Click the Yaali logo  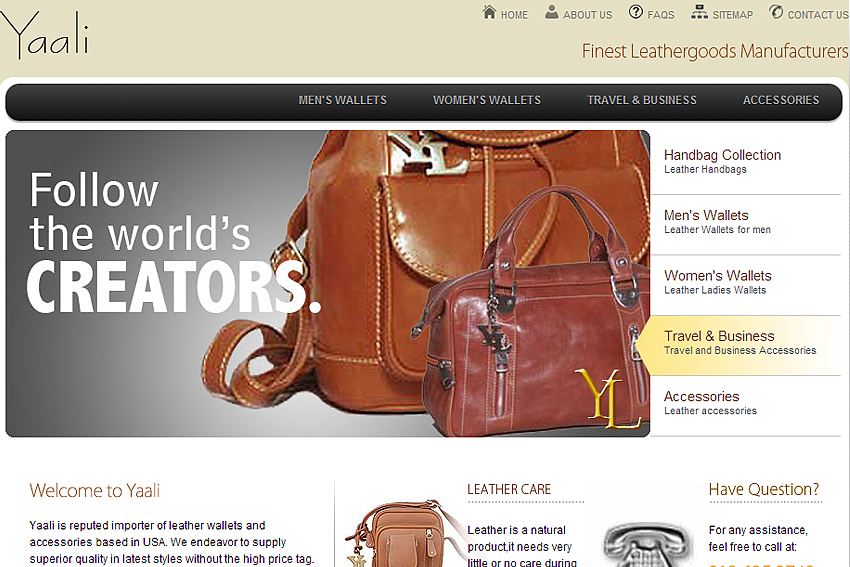44,35
